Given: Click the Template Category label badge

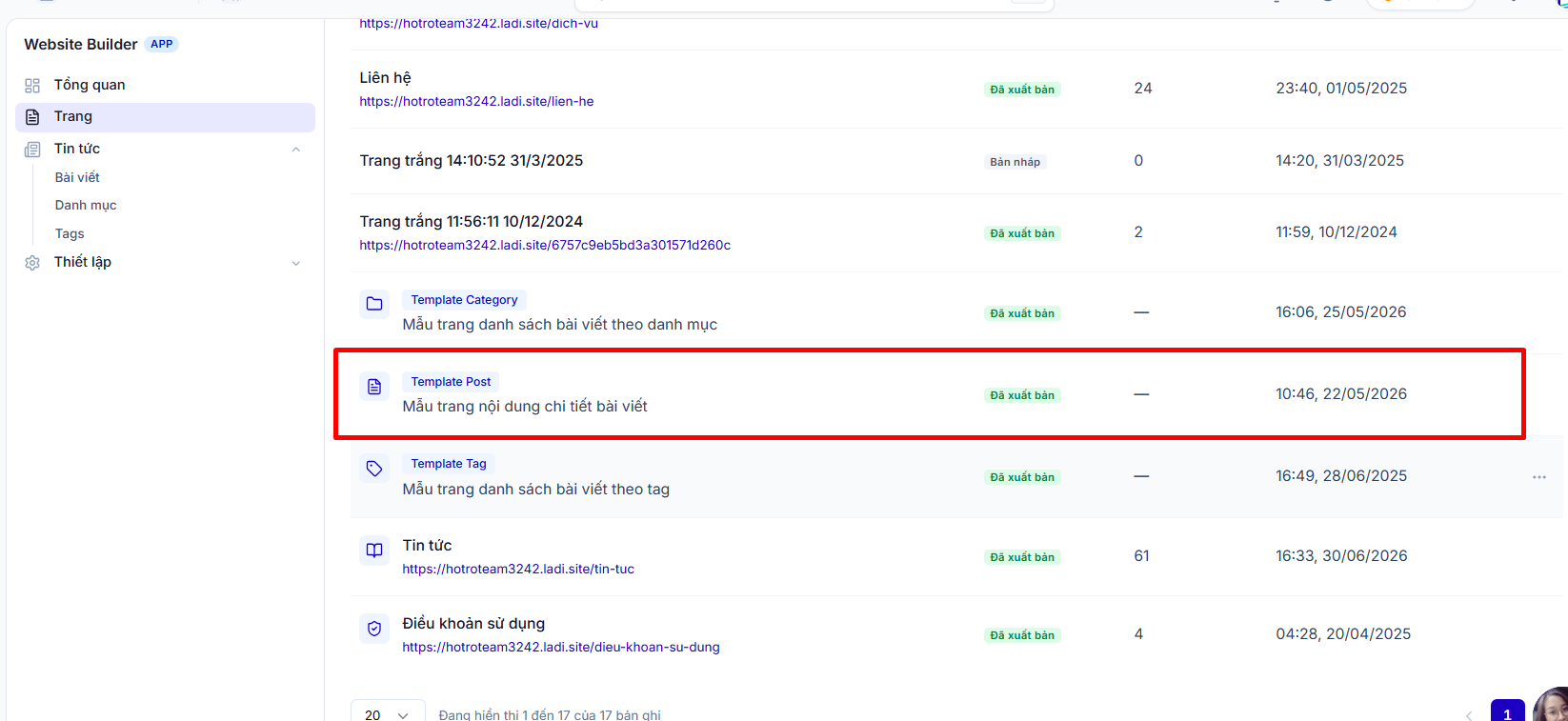Looking at the screenshot, I should coord(464,300).
